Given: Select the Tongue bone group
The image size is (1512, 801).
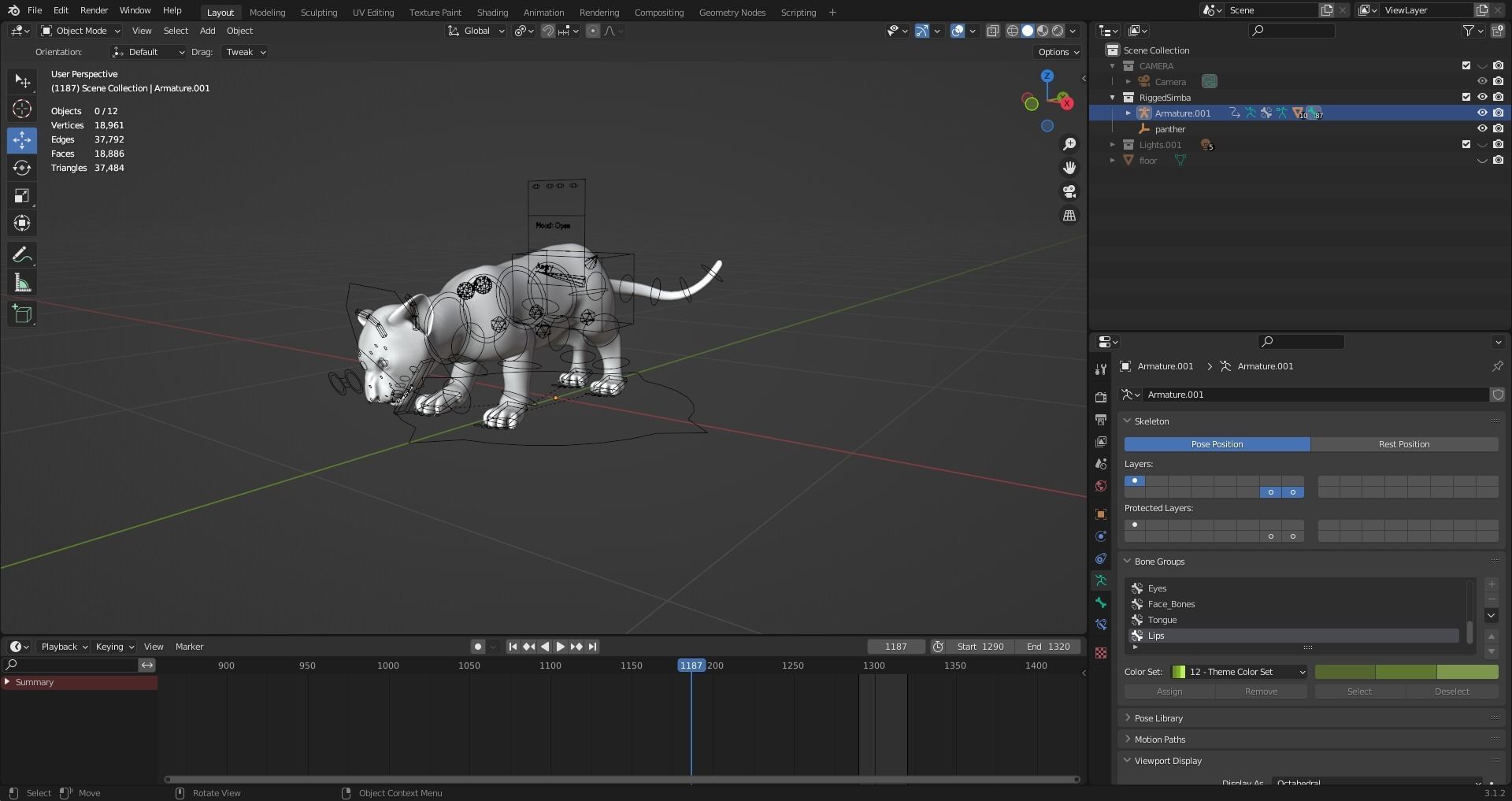Looking at the screenshot, I should (x=1296, y=620).
